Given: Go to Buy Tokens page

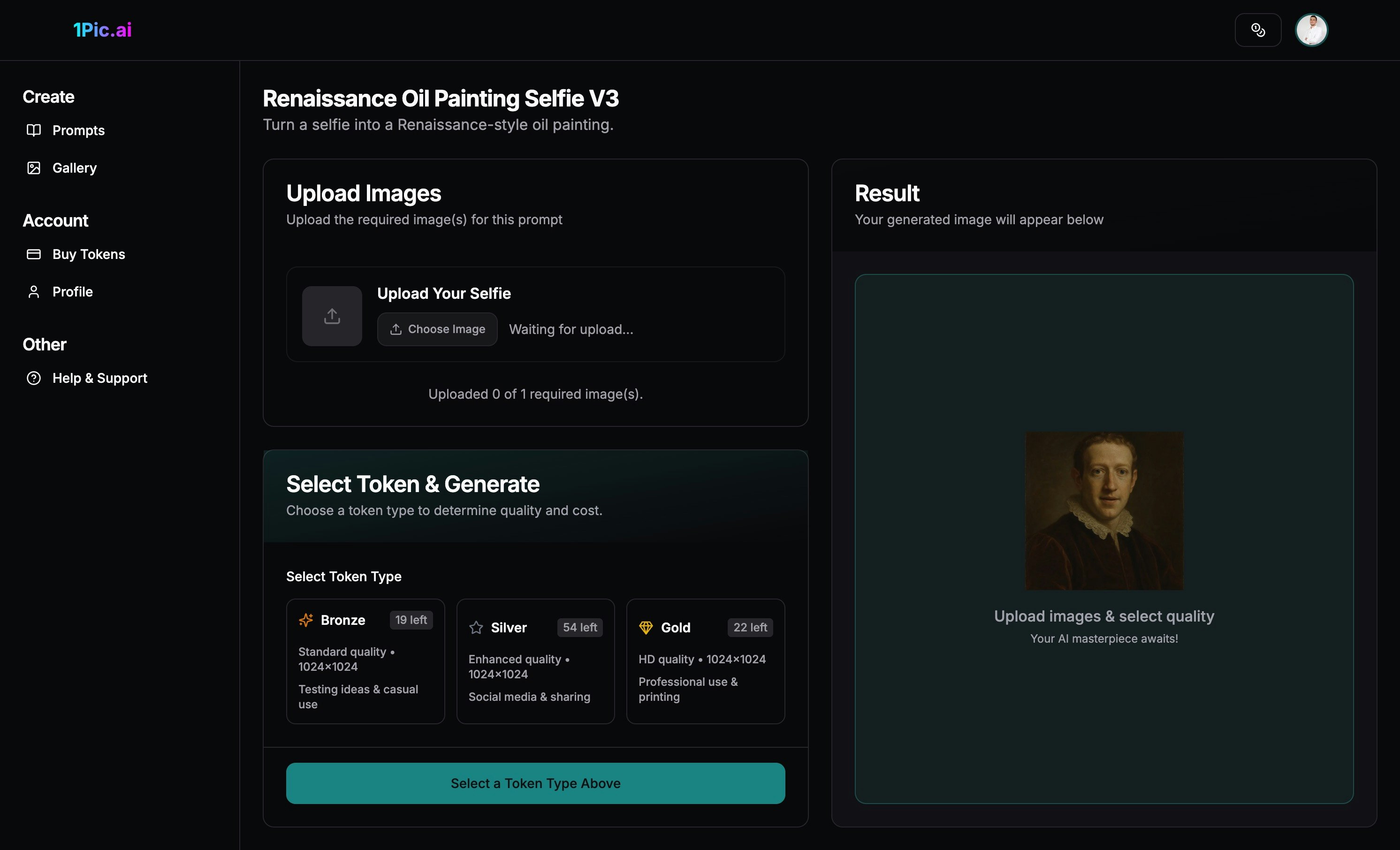Looking at the screenshot, I should (x=88, y=254).
